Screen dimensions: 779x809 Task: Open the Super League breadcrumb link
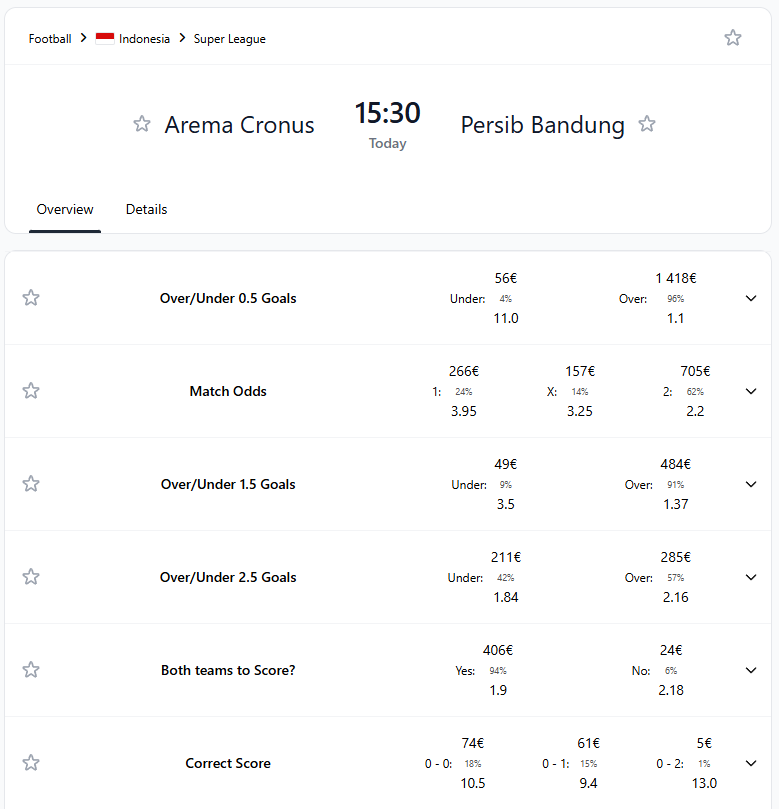click(x=230, y=39)
